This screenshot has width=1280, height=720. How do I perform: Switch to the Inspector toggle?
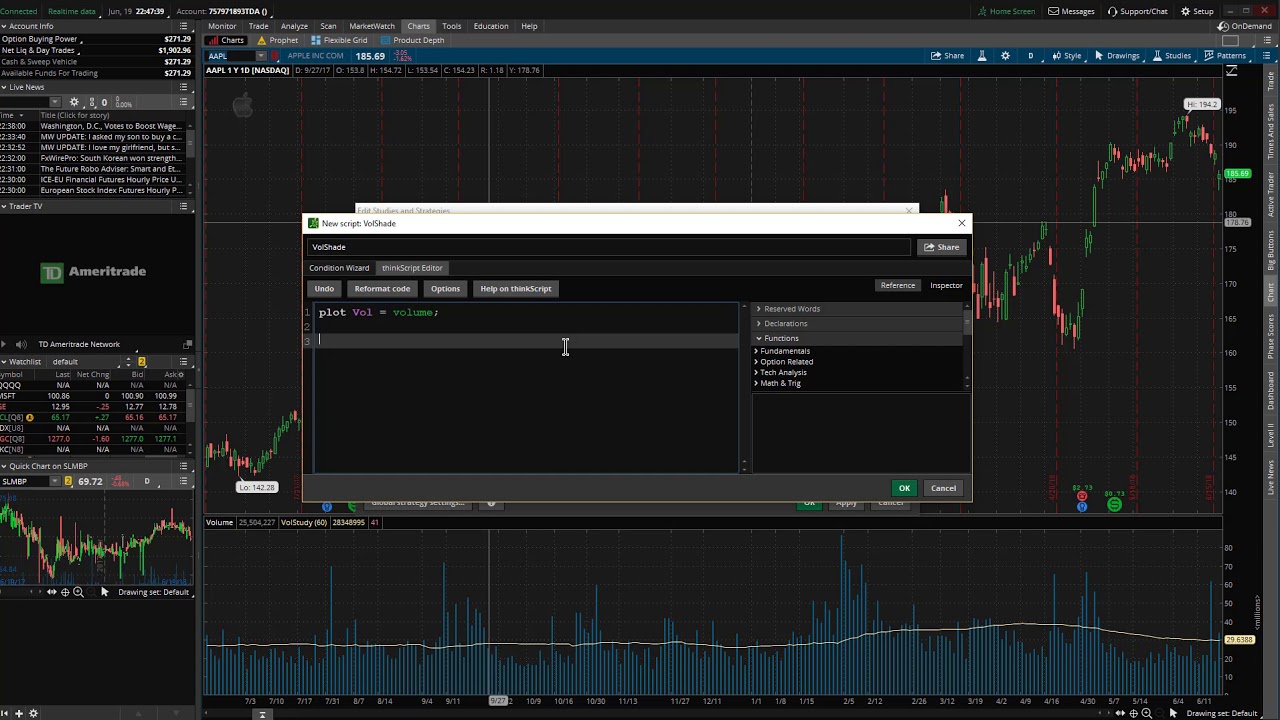click(x=946, y=286)
